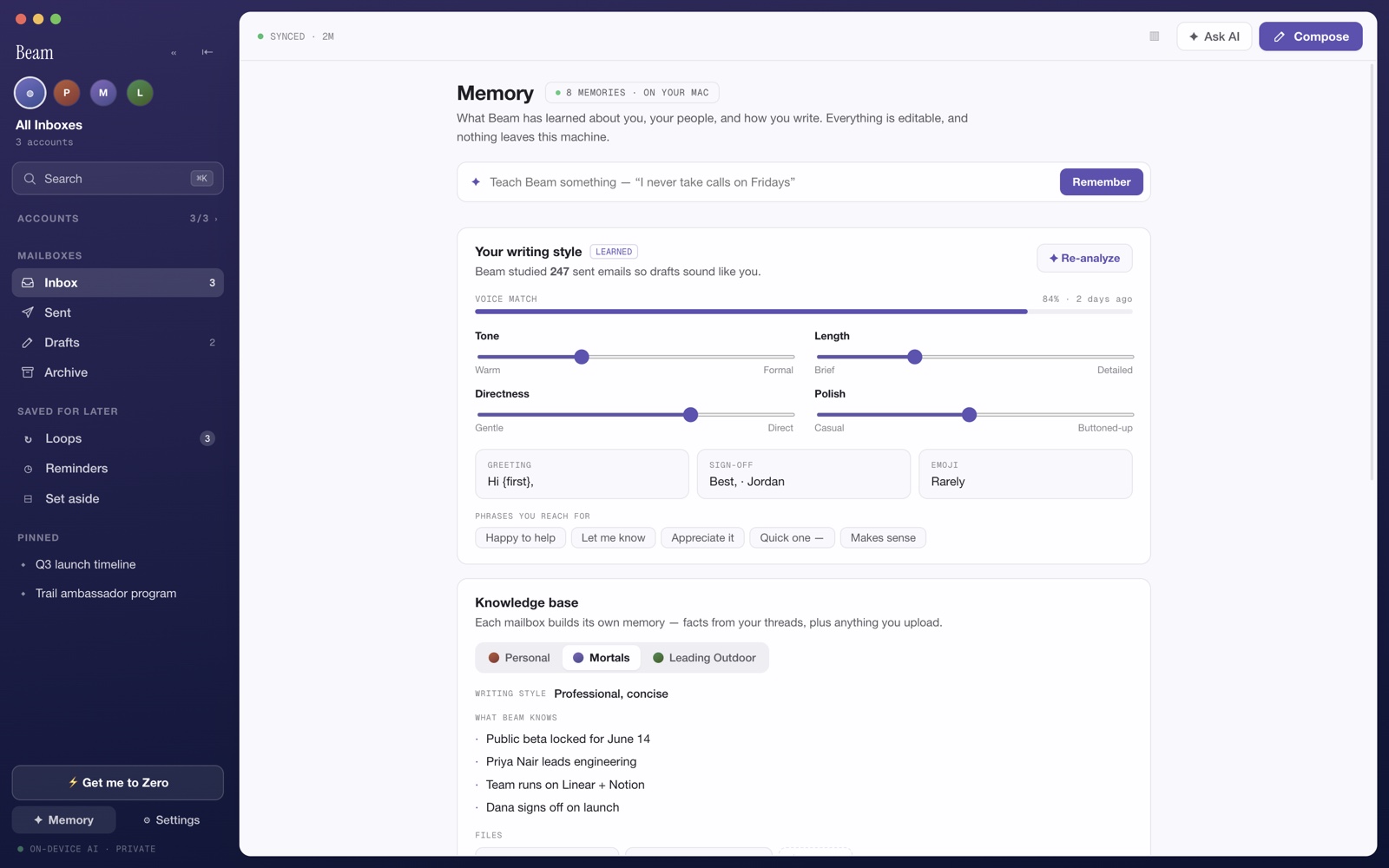
Task: Open the Sent mailbox
Action: tap(117, 312)
